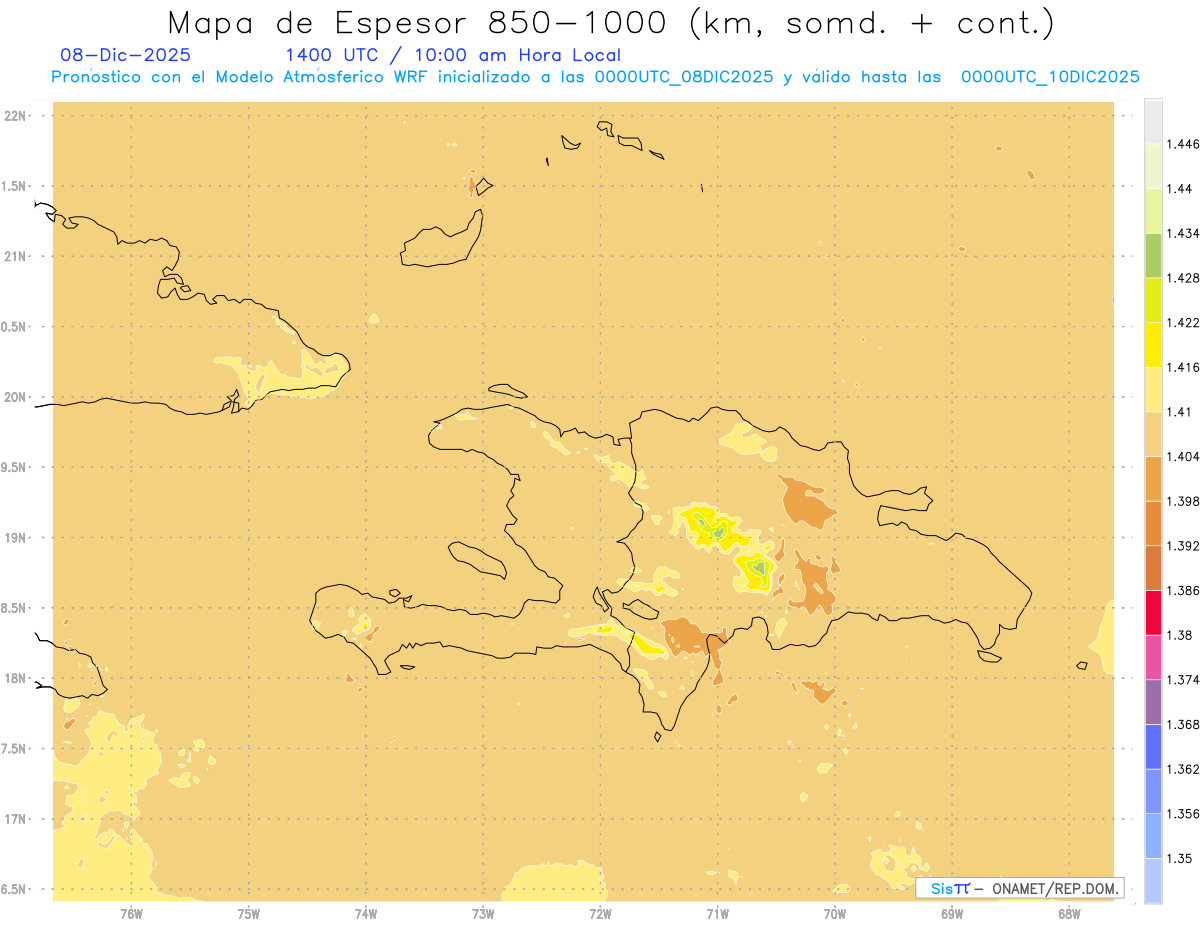1200x927 pixels.
Task: Click the '18N' latitude axis label
Action: [15, 678]
